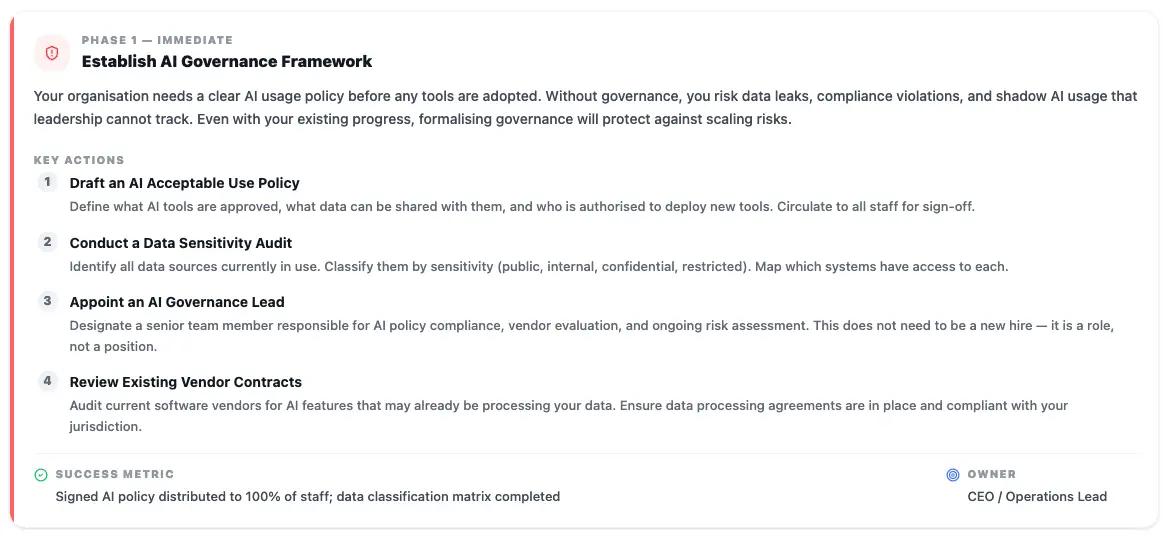This screenshot has width=1171, height=539.
Task: Click the signed AI policy metric text
Action: pyautogui.click(x=308, y=496)
